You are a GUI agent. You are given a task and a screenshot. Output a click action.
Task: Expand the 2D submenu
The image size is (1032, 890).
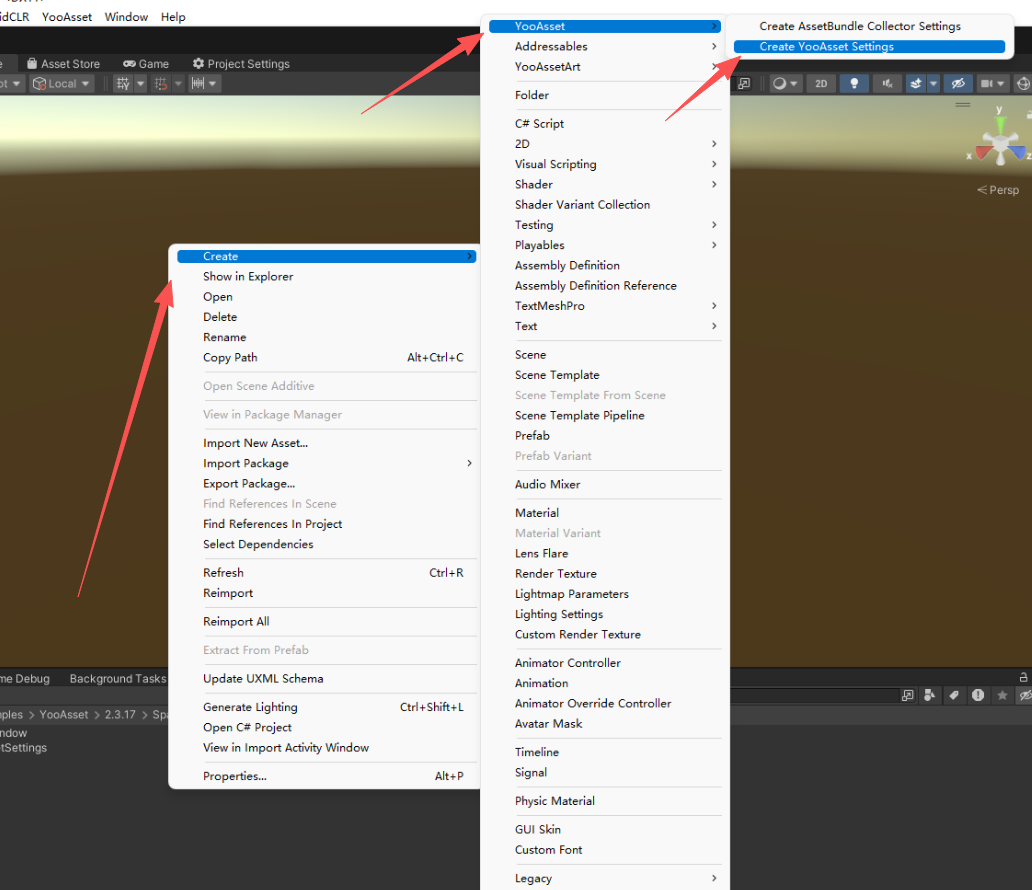605,144
